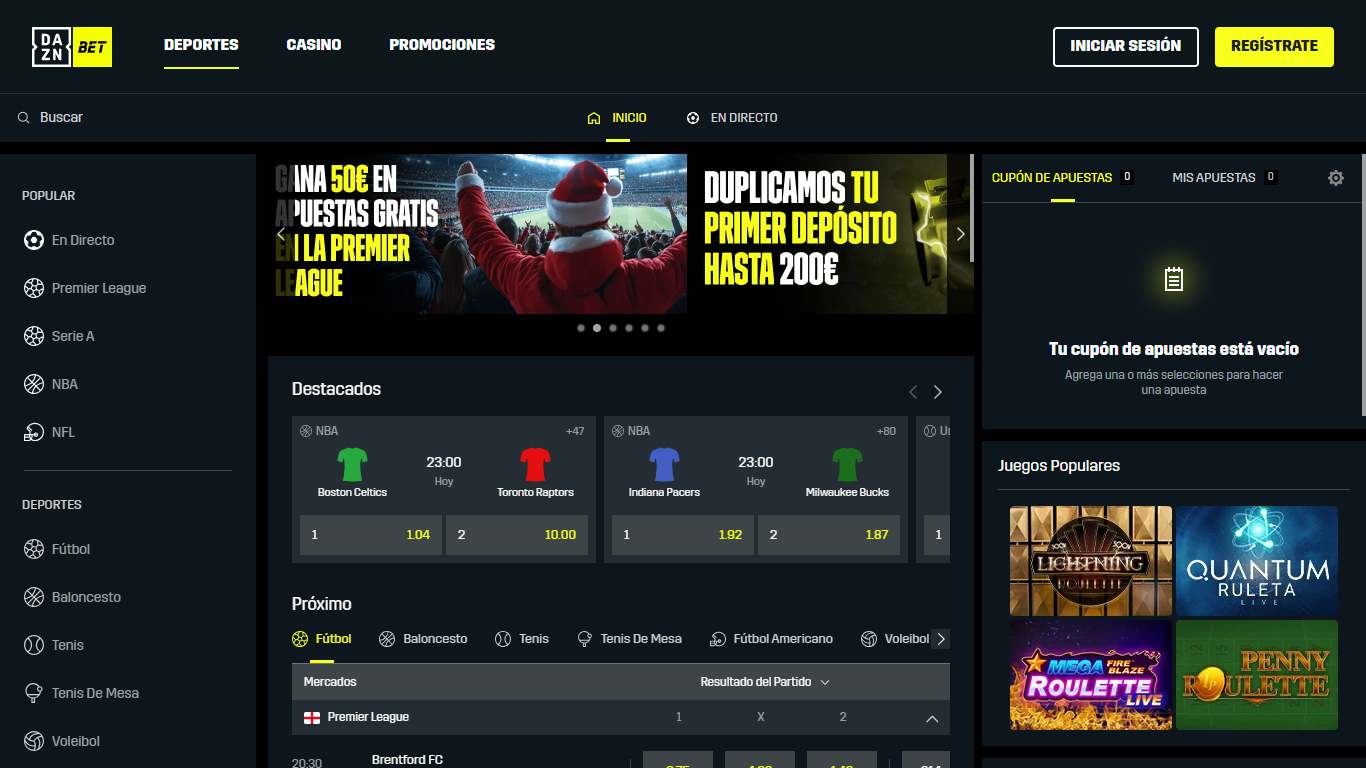Open Premier League link in sidebar
The width and height of the screenshot is (1366, 768).
pyautogui.click(x=99, y=288)
